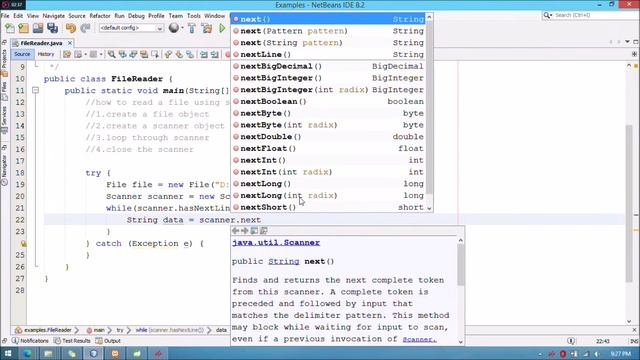Open the Output panel
This screenshot has width=640, height=360.
point(108,340)
